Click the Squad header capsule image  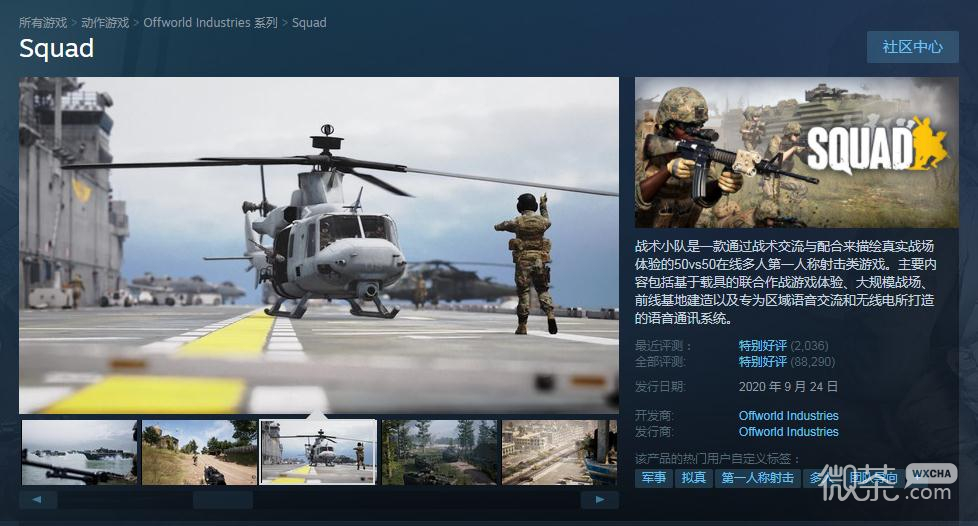point(796,152)
